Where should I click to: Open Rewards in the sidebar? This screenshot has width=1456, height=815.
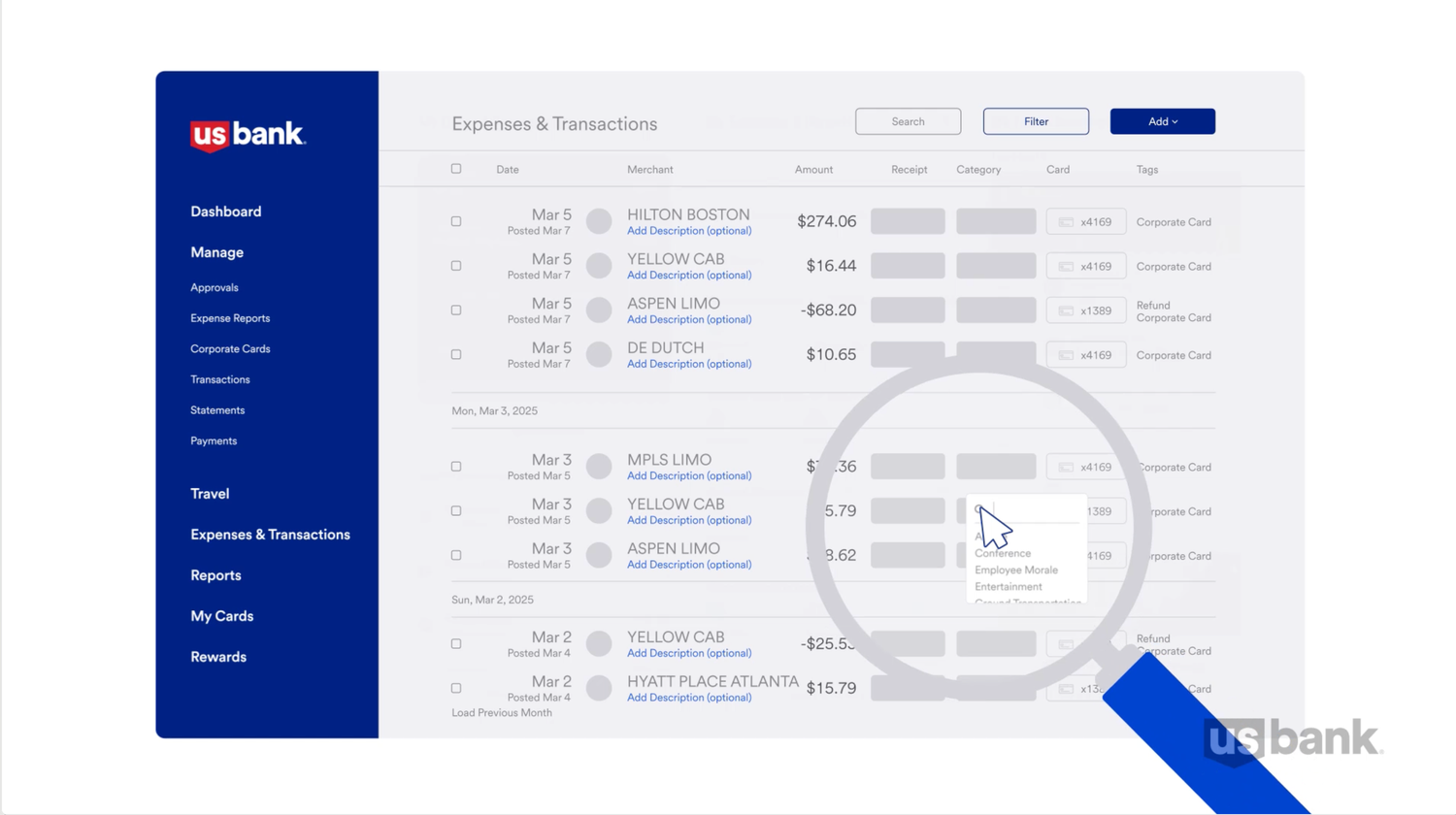tap(218, 657)
